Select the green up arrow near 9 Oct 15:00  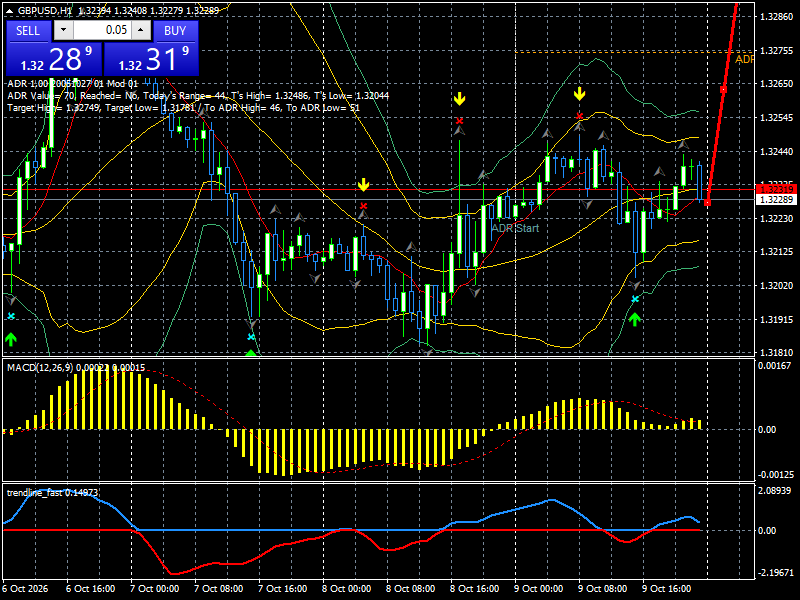(635, 320)
